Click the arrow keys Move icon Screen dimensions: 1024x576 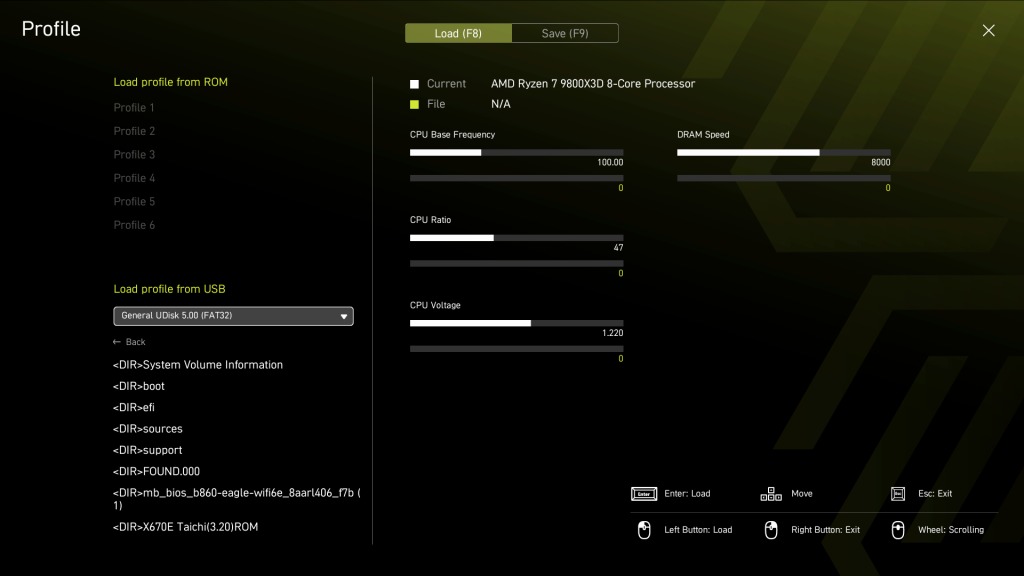pyautogui.click(x=771, y=494)
